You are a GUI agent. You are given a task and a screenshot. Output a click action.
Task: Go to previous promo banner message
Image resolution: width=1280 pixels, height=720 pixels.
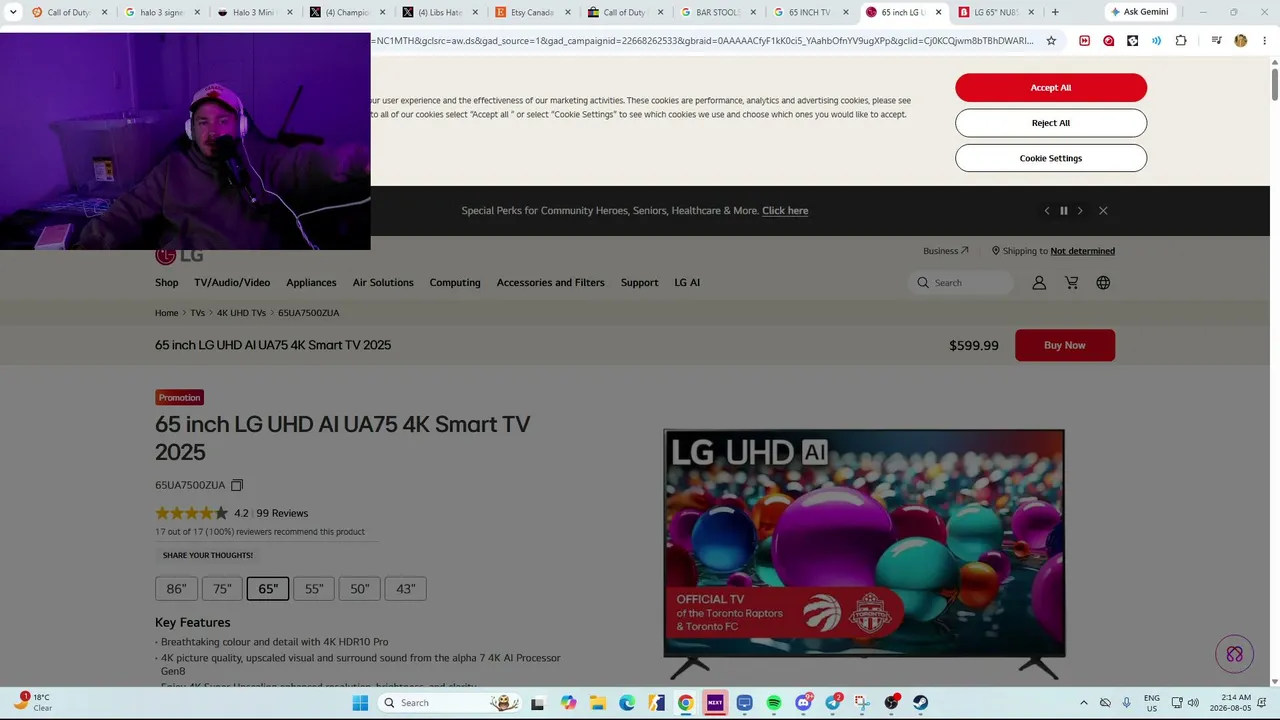click(1047, 211)
